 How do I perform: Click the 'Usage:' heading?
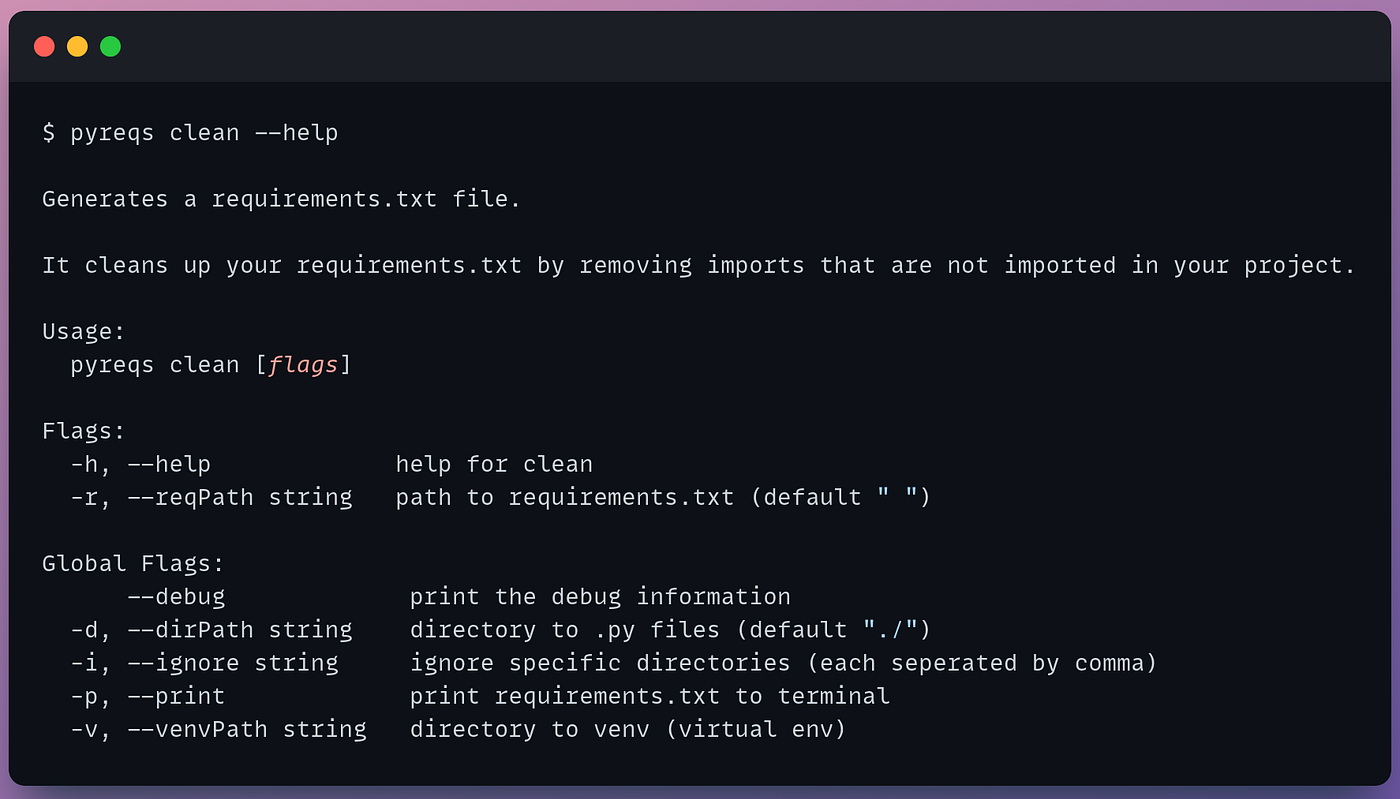(83, 332)
